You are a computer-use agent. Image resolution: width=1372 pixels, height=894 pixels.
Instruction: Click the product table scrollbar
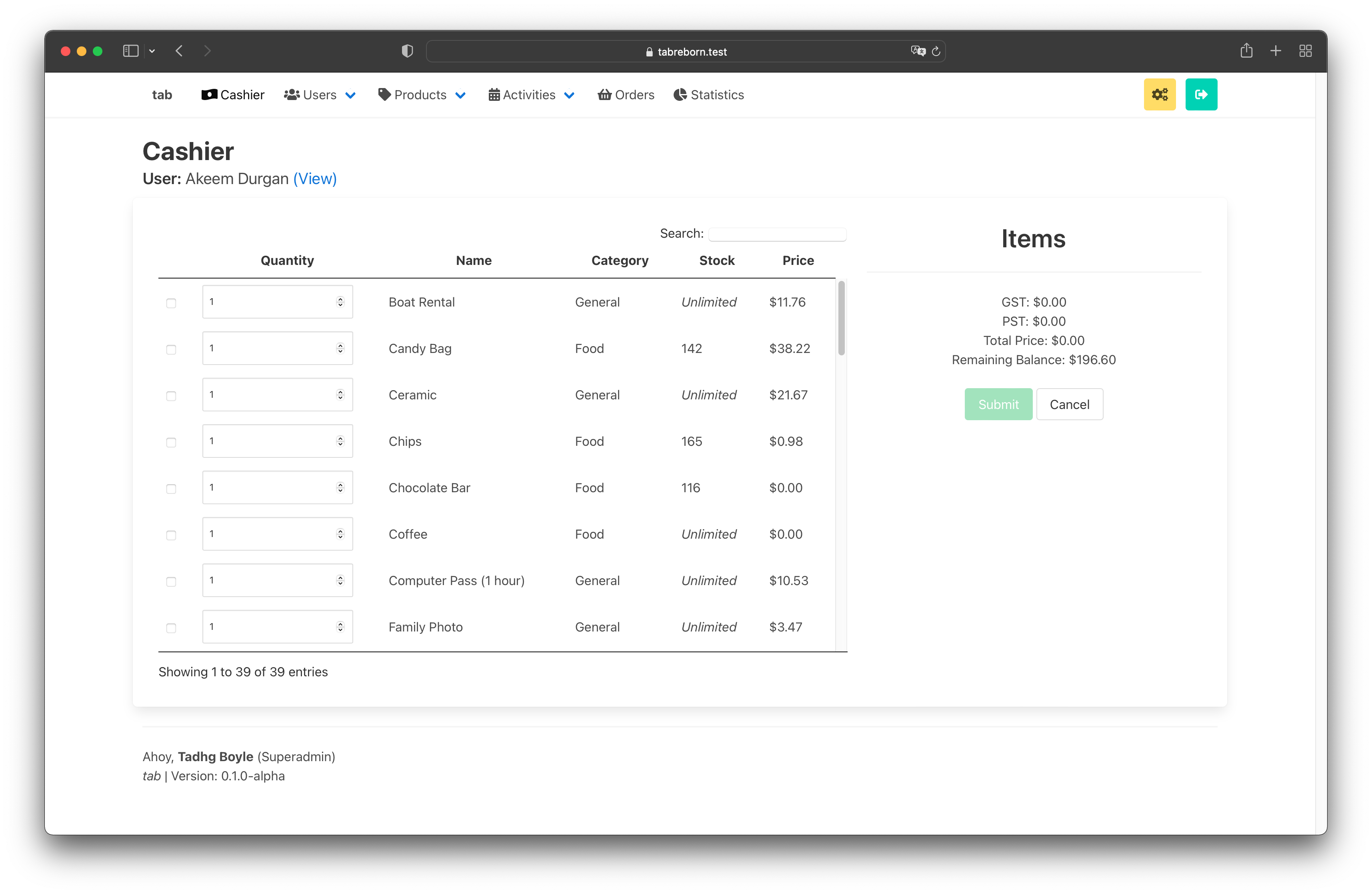[841, 319]
